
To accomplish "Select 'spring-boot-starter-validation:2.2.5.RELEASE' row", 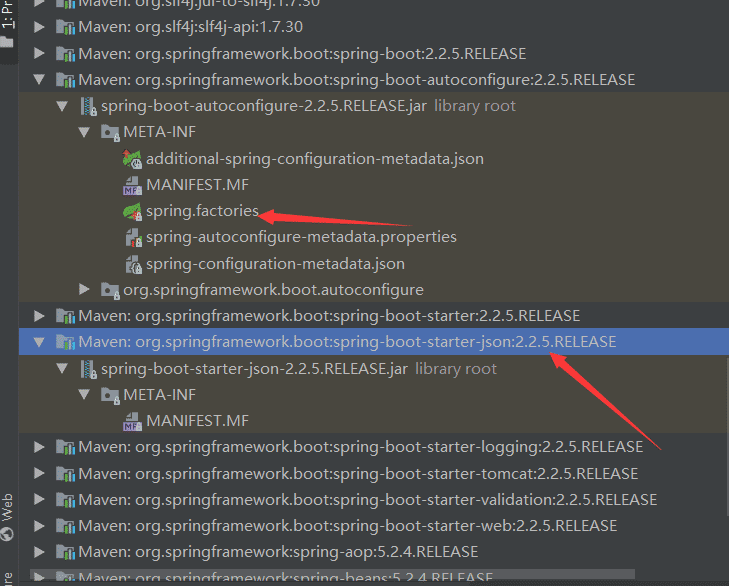I will coord(368,499).
